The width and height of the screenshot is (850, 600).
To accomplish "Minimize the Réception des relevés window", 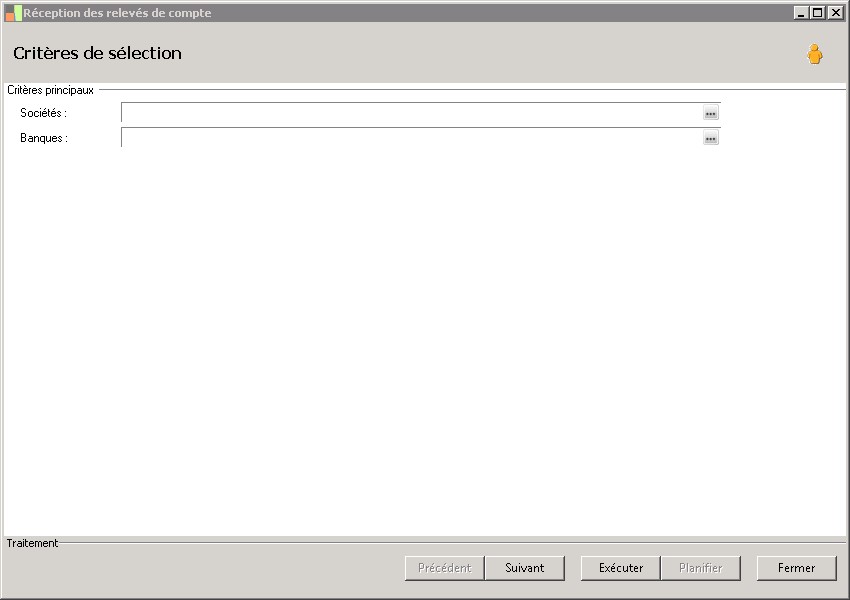I will pos(801,13).
